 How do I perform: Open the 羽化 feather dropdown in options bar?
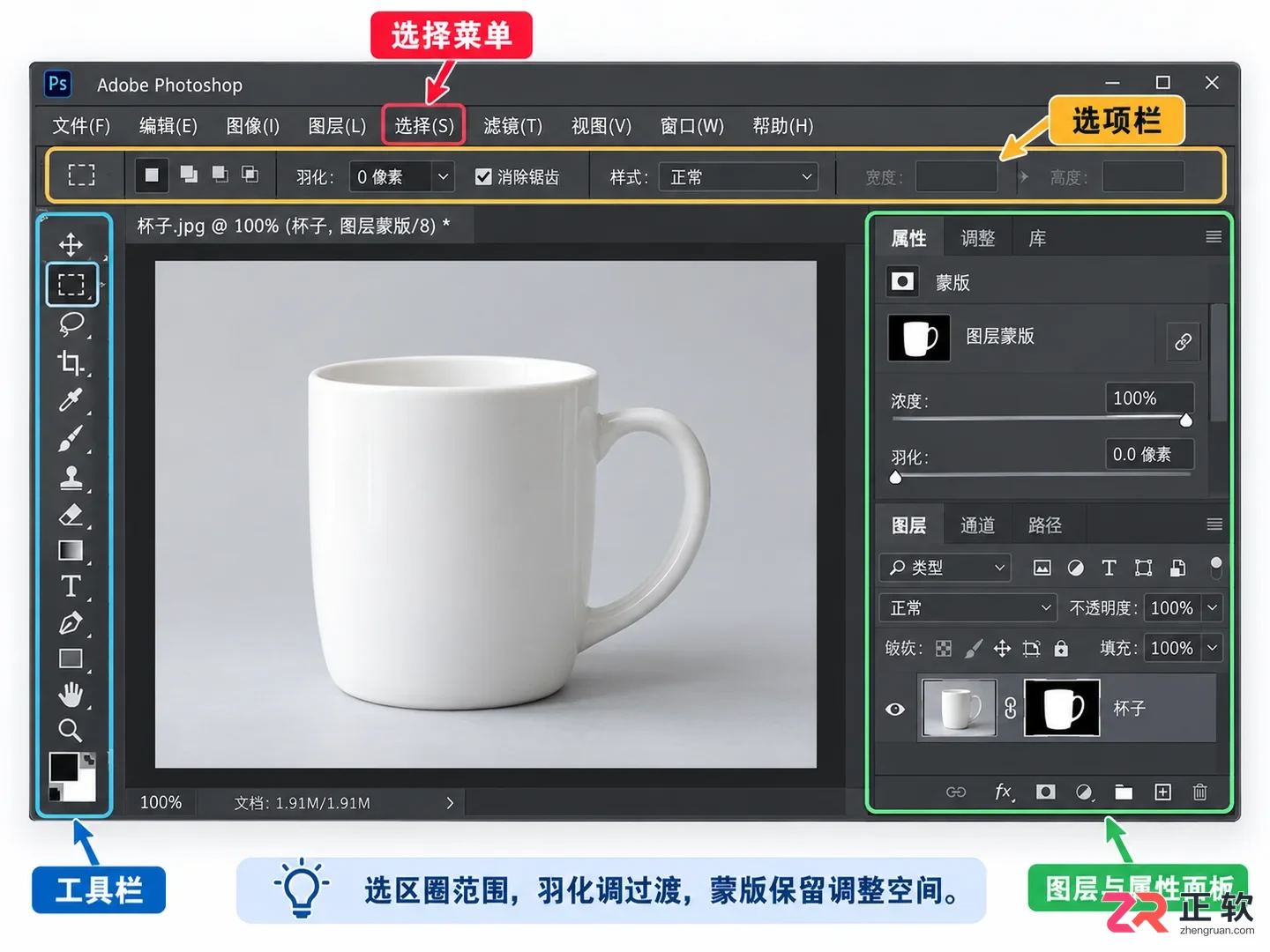[443, 176]
